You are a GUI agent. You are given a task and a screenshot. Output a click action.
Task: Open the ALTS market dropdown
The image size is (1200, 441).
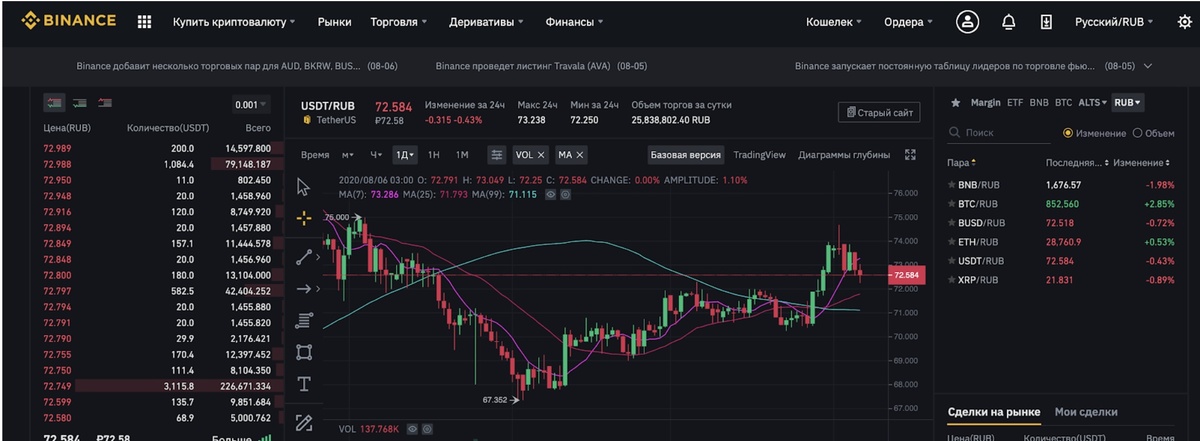pos(1094,102)
